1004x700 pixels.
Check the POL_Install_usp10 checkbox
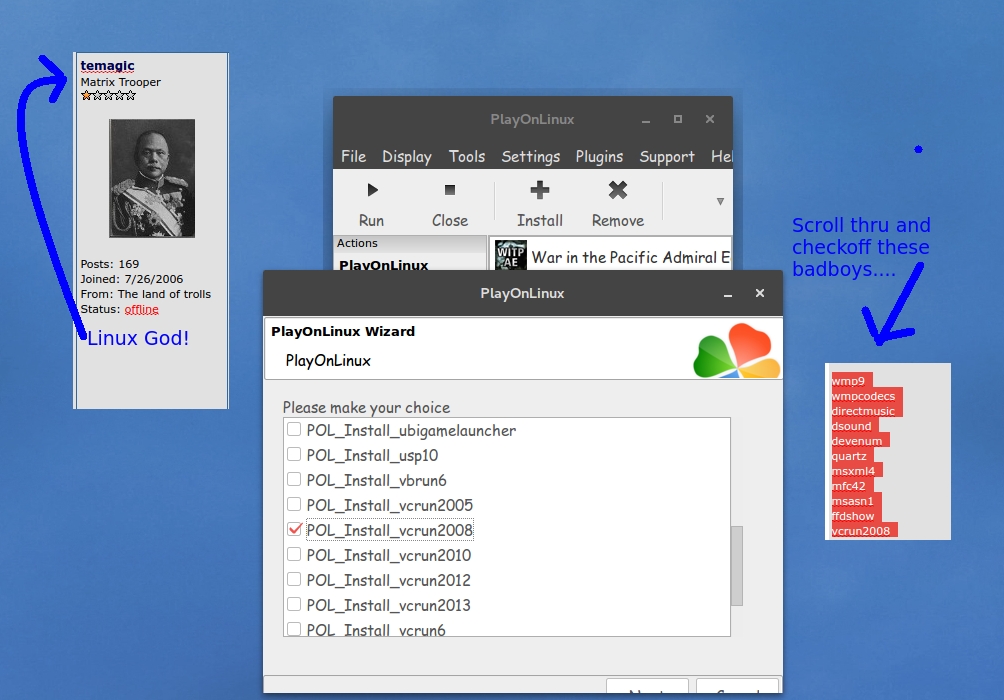tap(294, 454)
